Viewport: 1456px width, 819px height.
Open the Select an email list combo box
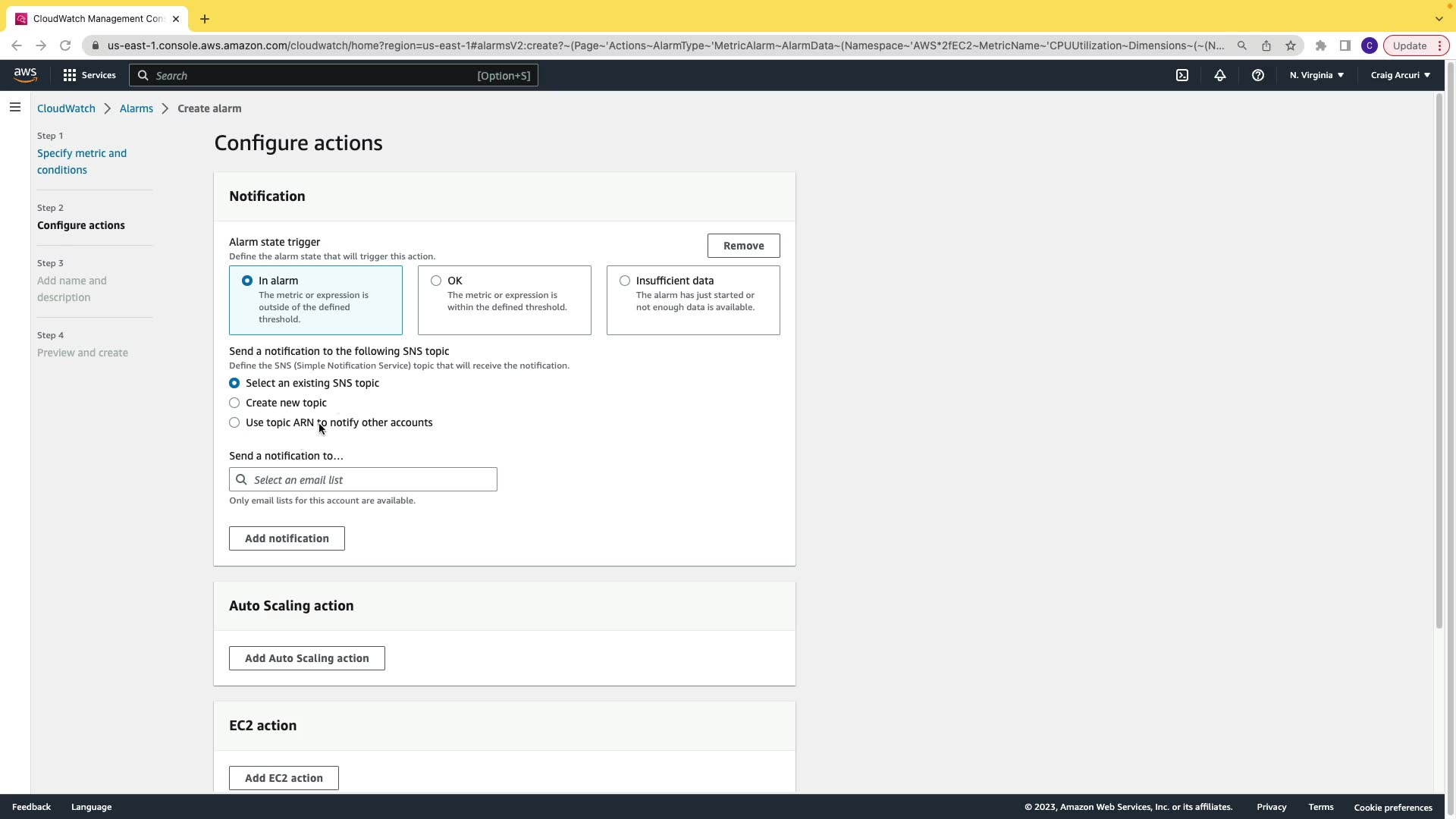[363, 479]
